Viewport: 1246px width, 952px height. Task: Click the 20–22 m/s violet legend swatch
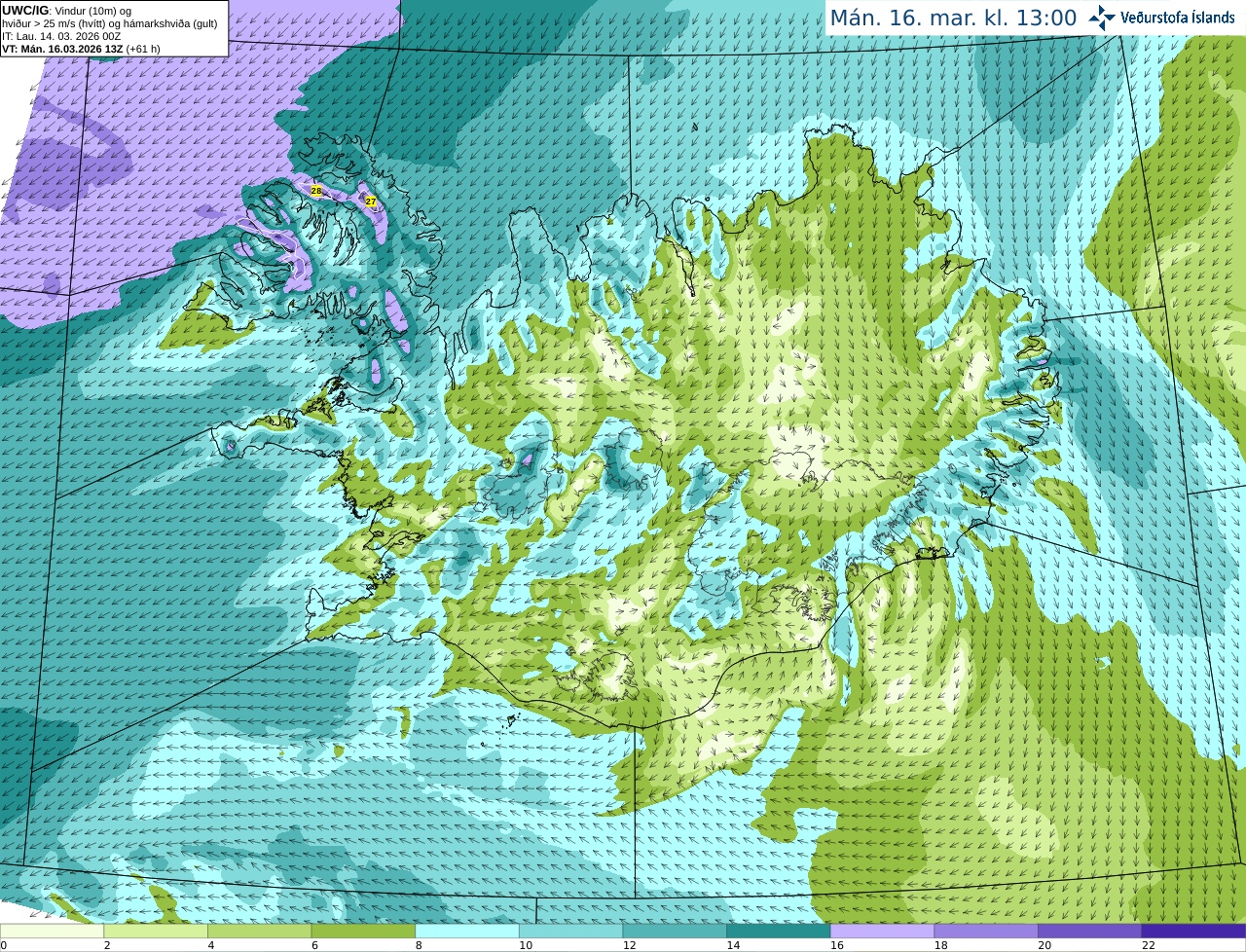(x=1089, y=931)
